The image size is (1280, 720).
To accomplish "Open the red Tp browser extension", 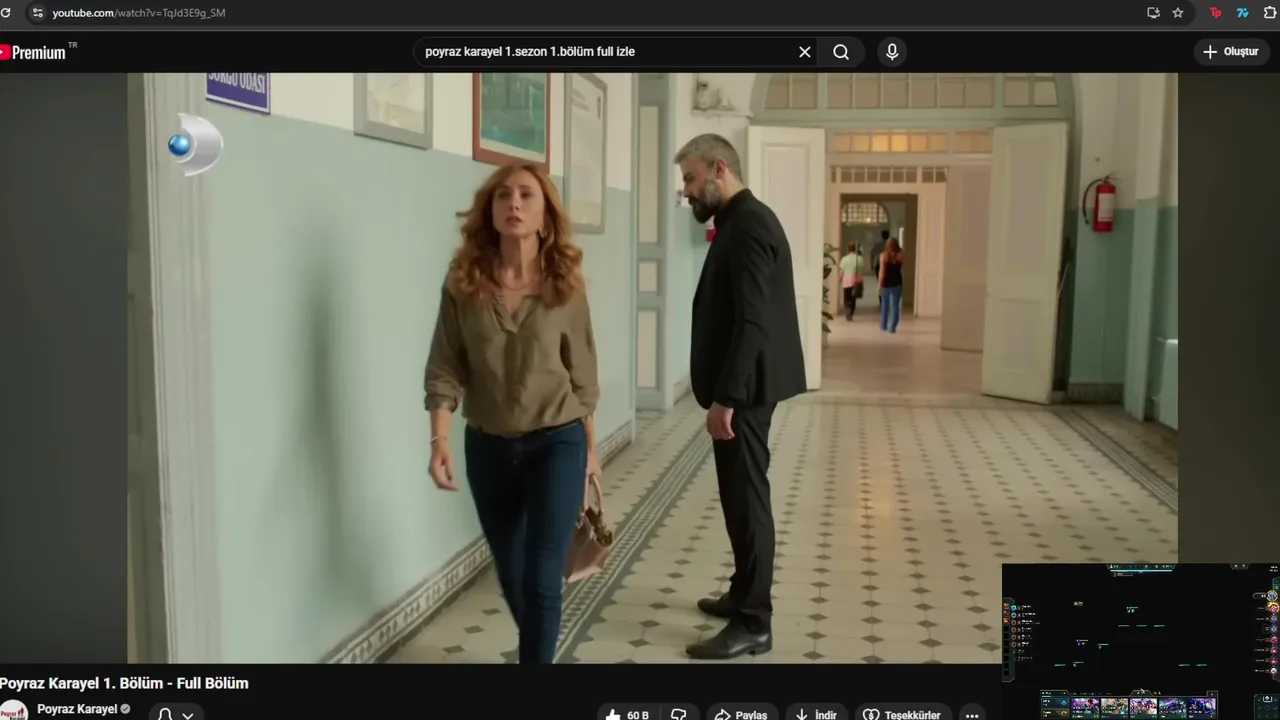I will [1216, 13].
